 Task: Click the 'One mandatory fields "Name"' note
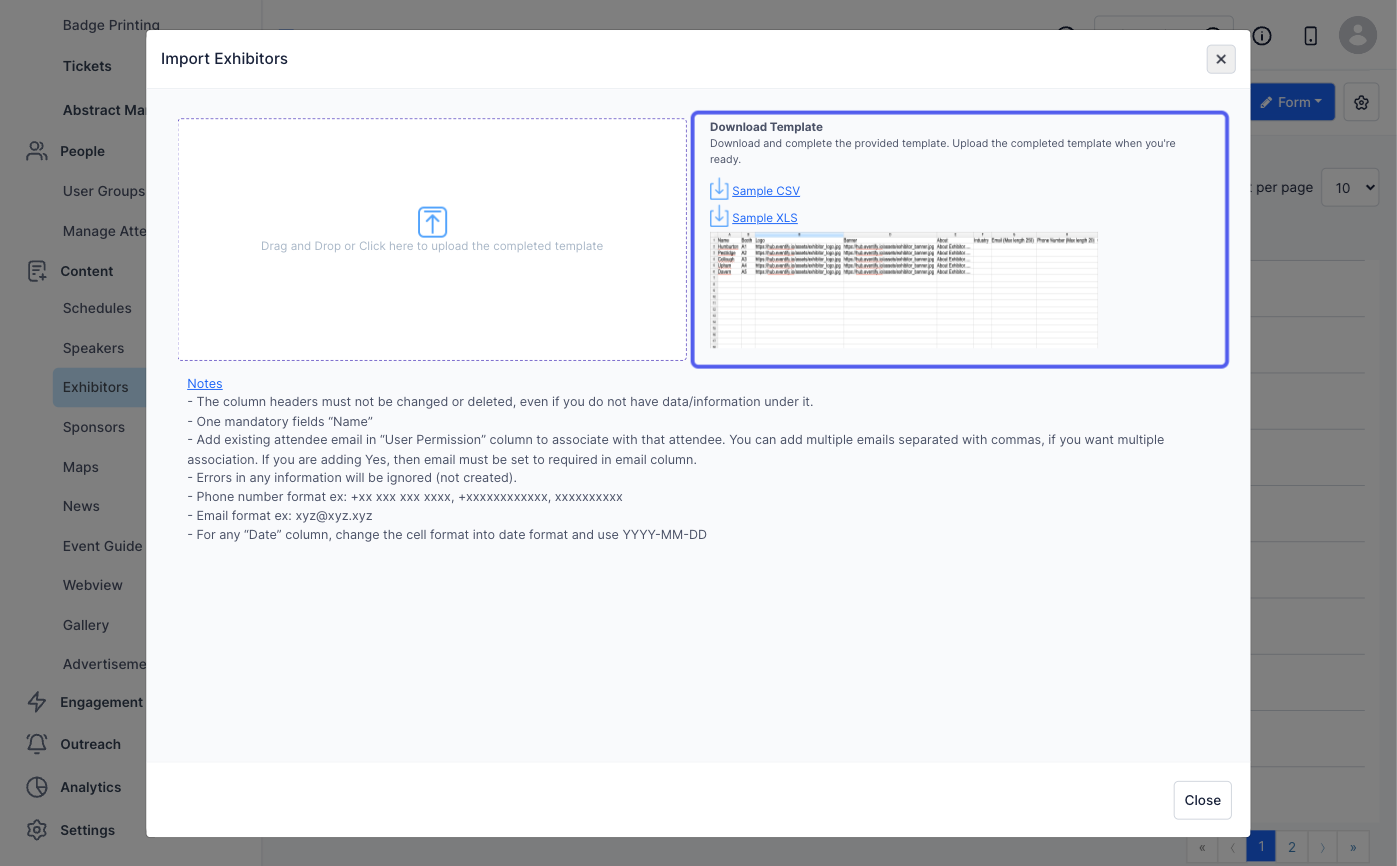tap(280, 421)
